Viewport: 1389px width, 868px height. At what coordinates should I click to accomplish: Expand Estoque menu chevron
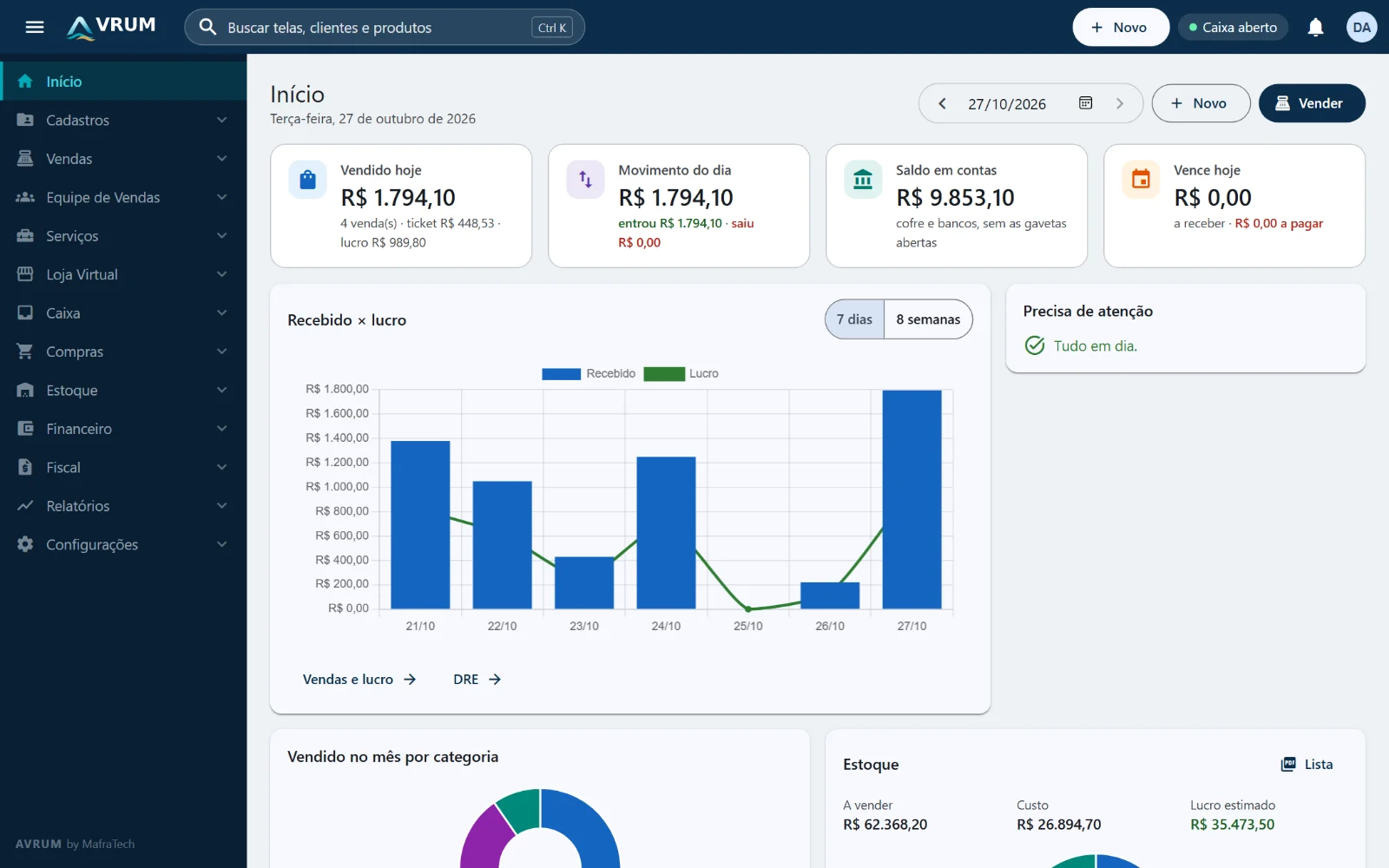222,390
